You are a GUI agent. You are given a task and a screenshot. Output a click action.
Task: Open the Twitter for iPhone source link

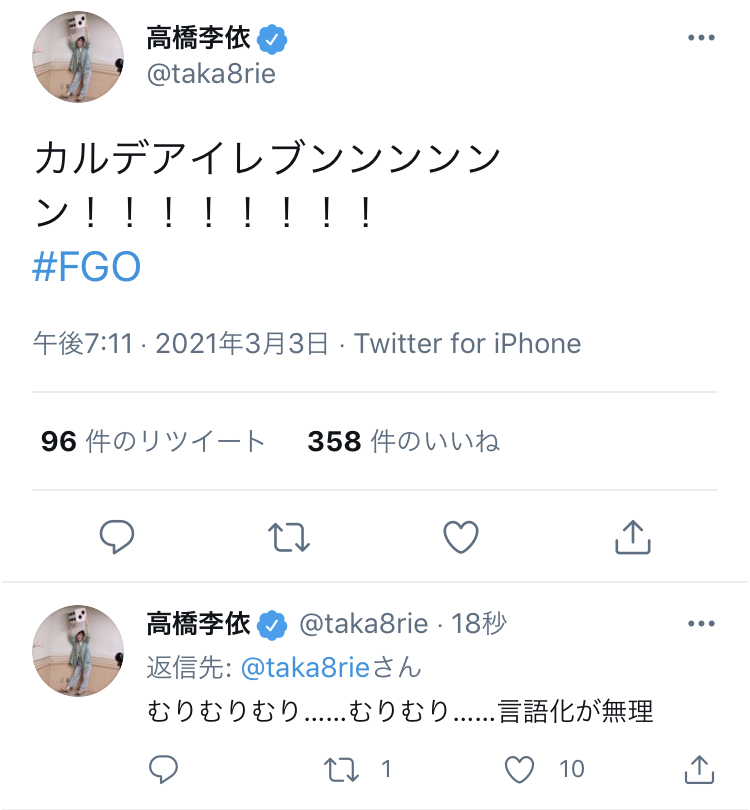click(x=467, y=344)
